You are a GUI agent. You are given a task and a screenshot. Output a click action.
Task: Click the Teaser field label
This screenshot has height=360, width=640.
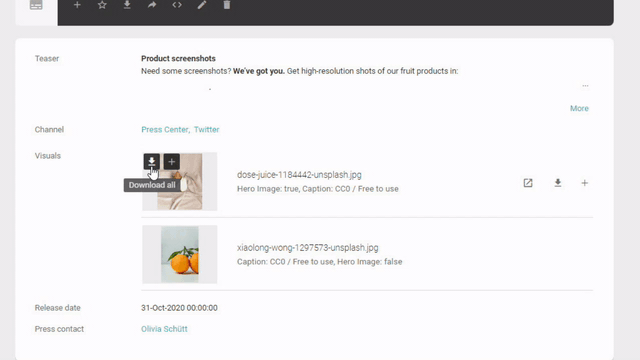pyautogui.click(x=47, y=58)
